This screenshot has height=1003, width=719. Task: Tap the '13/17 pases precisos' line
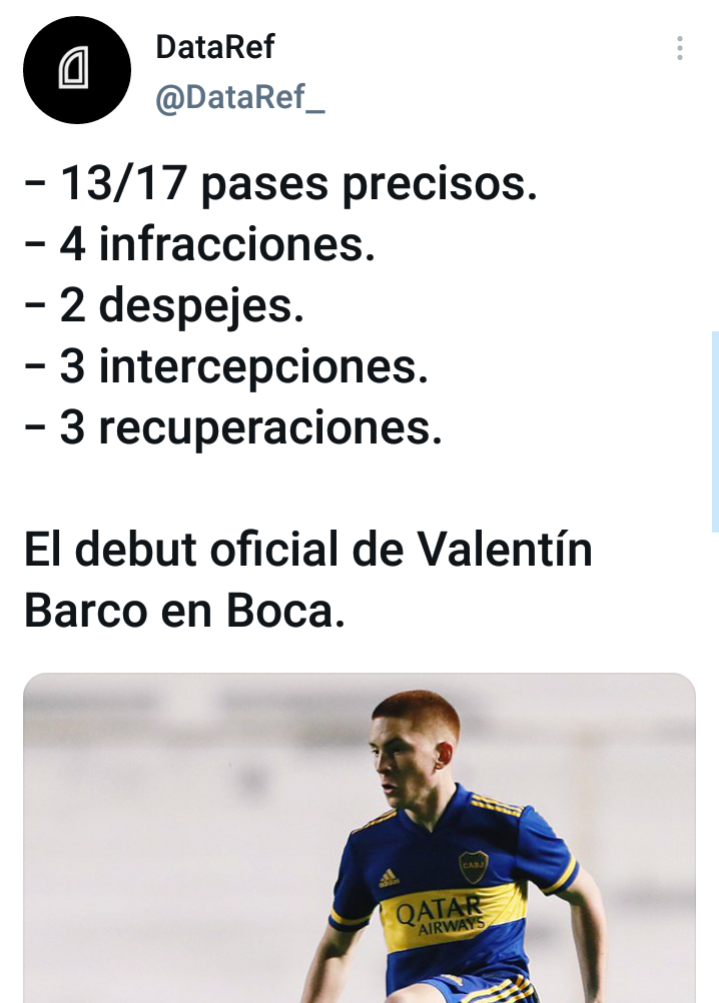pos(281,184)
